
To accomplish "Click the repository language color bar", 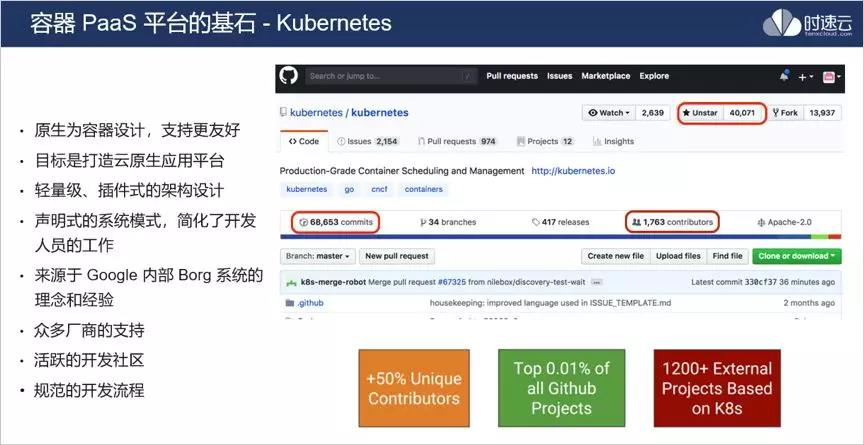I will tap(561, 237).
